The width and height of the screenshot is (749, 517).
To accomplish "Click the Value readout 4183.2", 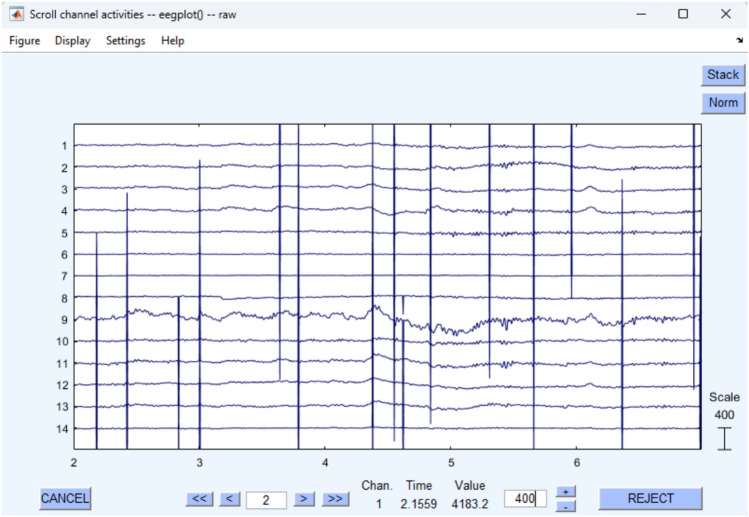I will click(470, 504).
